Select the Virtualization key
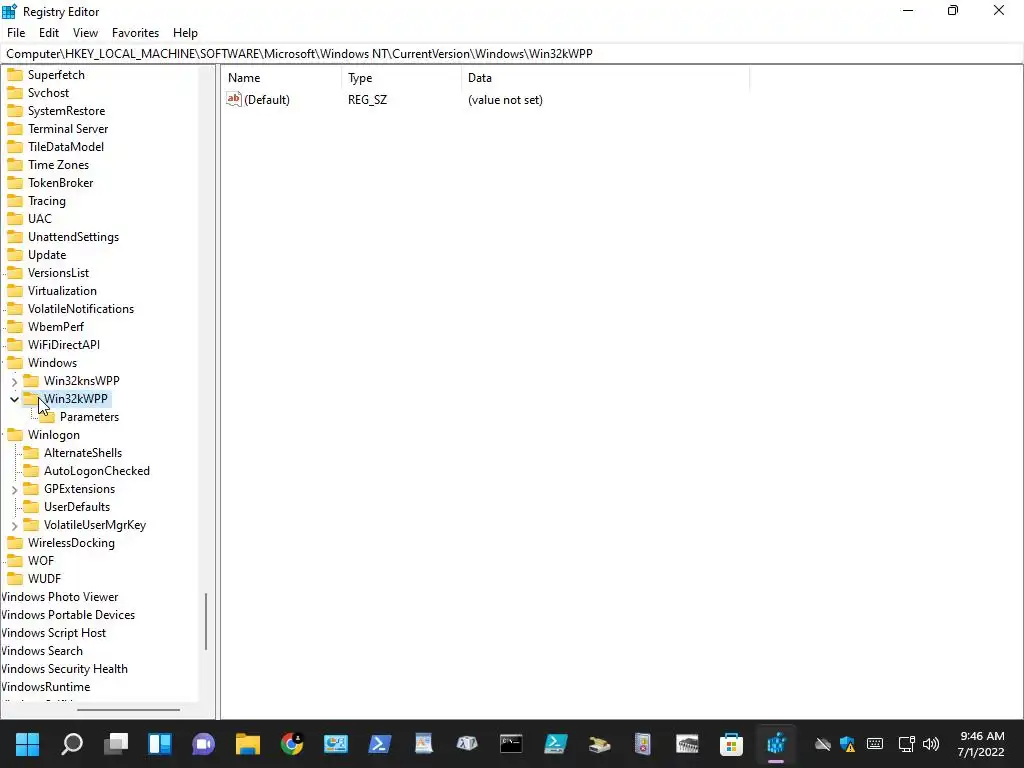Viewport: 1024px width, 768px height. point(62,291)
